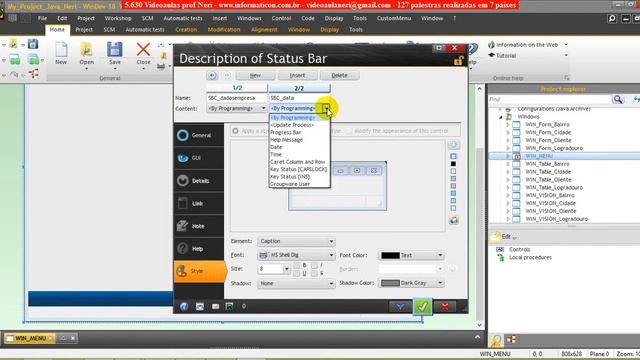
Task: Switch to the Creation ribbon tab
Action: [x=186, y=30]
